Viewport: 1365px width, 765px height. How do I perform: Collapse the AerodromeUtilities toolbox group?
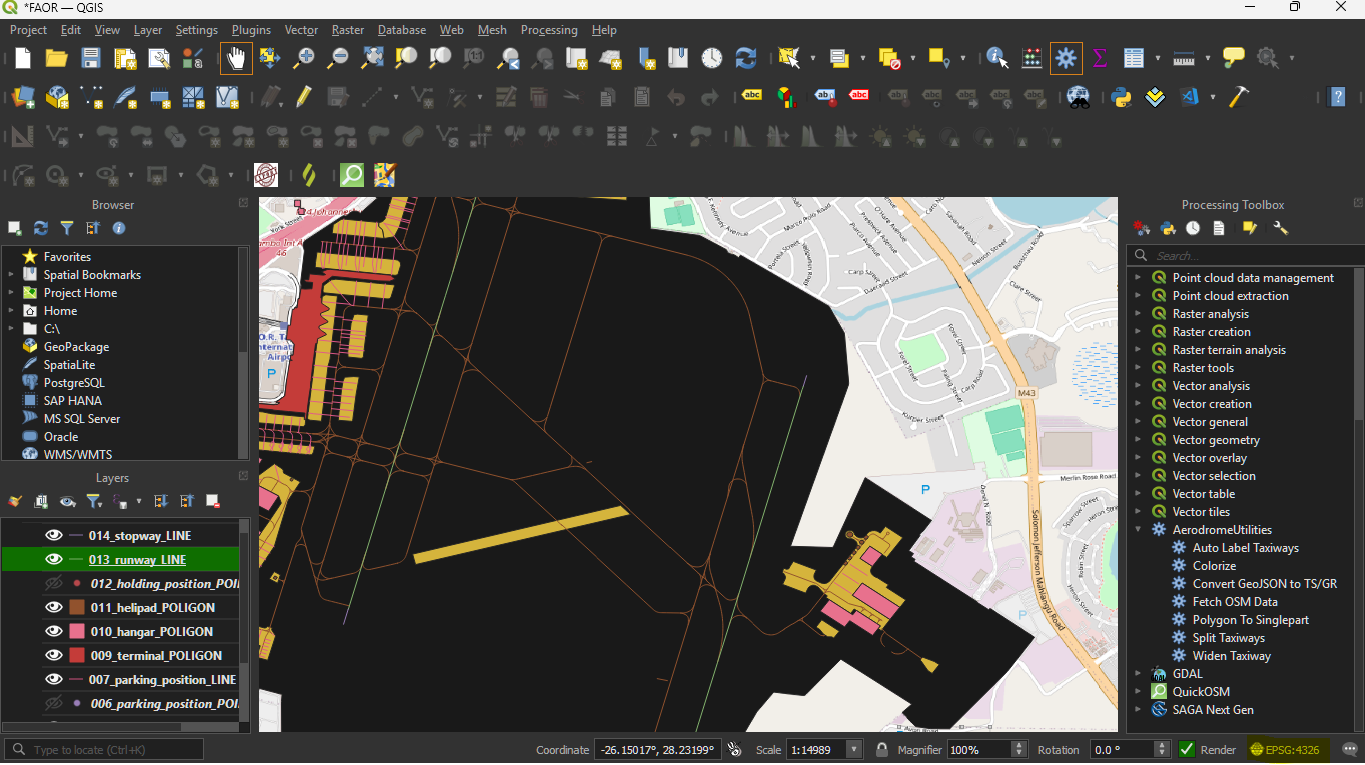1138,530
